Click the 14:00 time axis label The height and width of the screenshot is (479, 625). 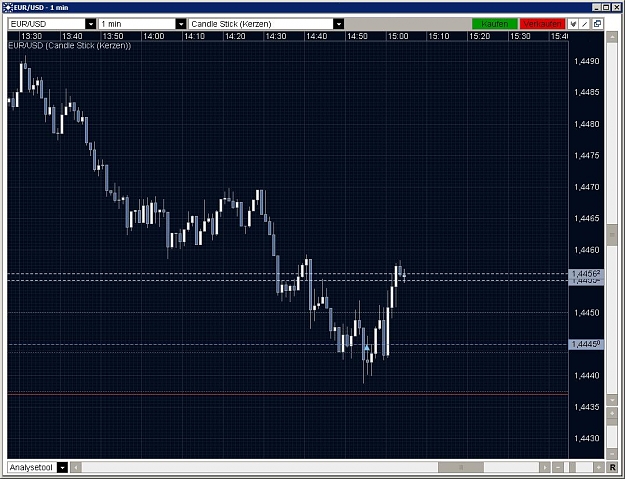(154, 36)
